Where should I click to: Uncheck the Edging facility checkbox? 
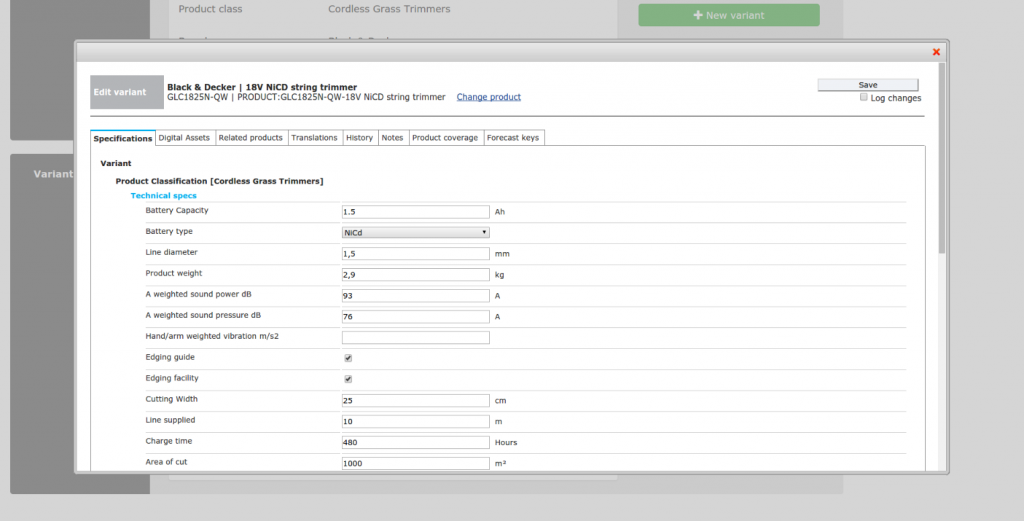[x=348, y=379]
